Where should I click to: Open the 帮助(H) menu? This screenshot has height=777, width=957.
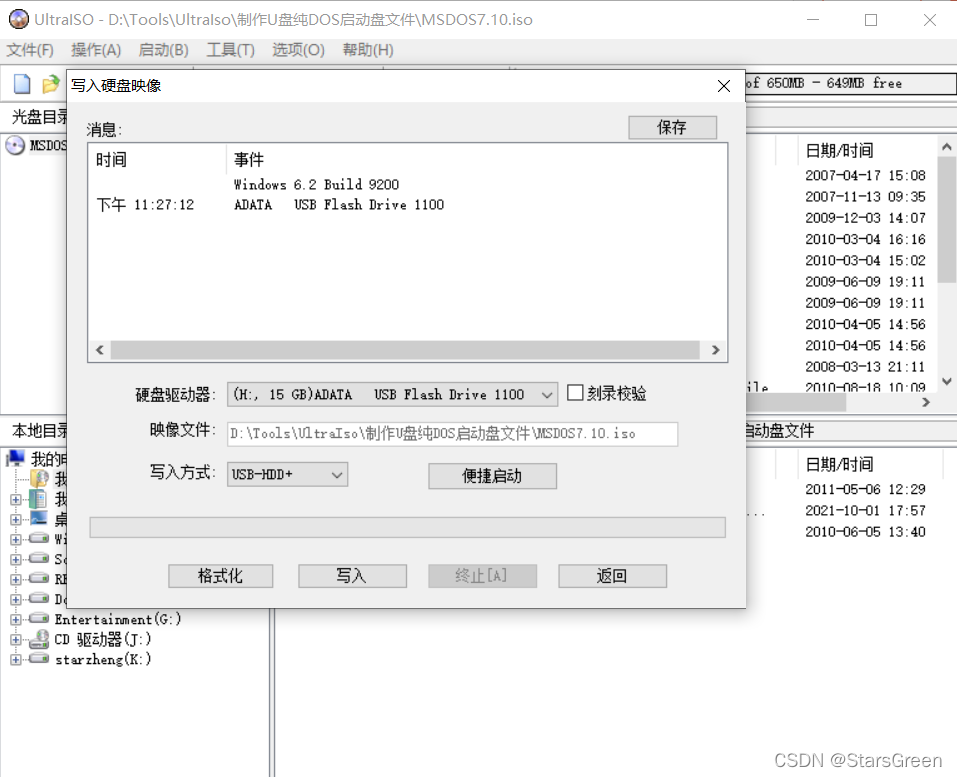pos(368,50)
